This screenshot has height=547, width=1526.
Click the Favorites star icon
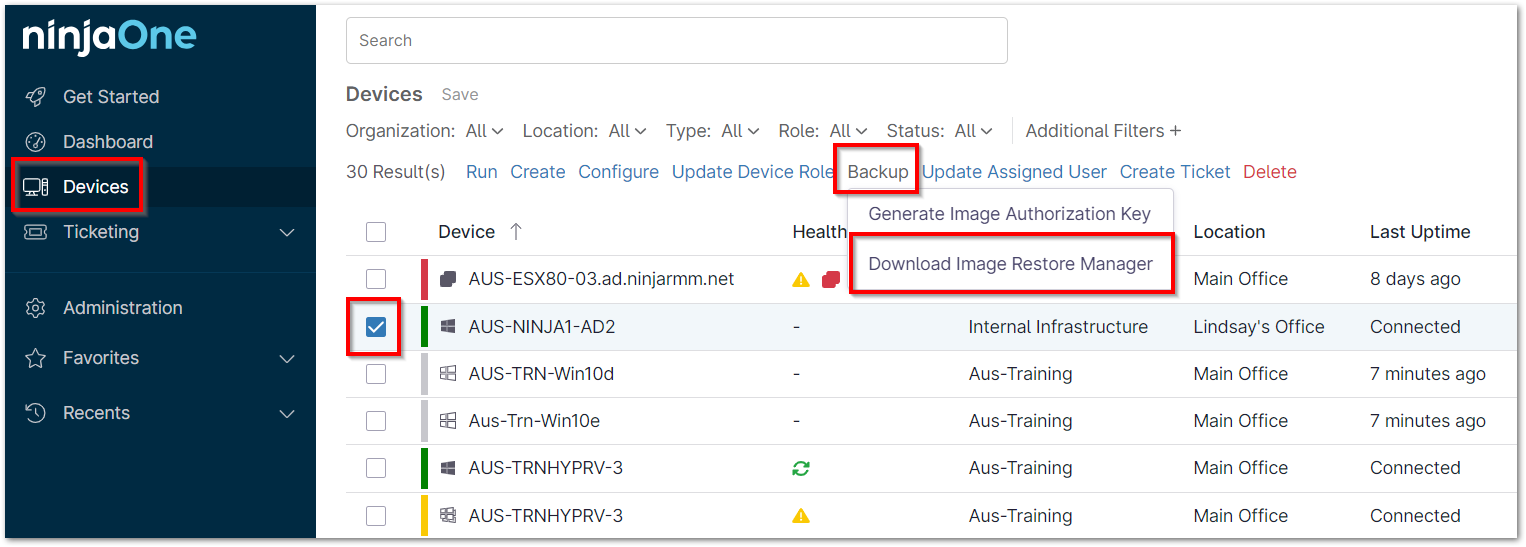(x=36, y=358)
